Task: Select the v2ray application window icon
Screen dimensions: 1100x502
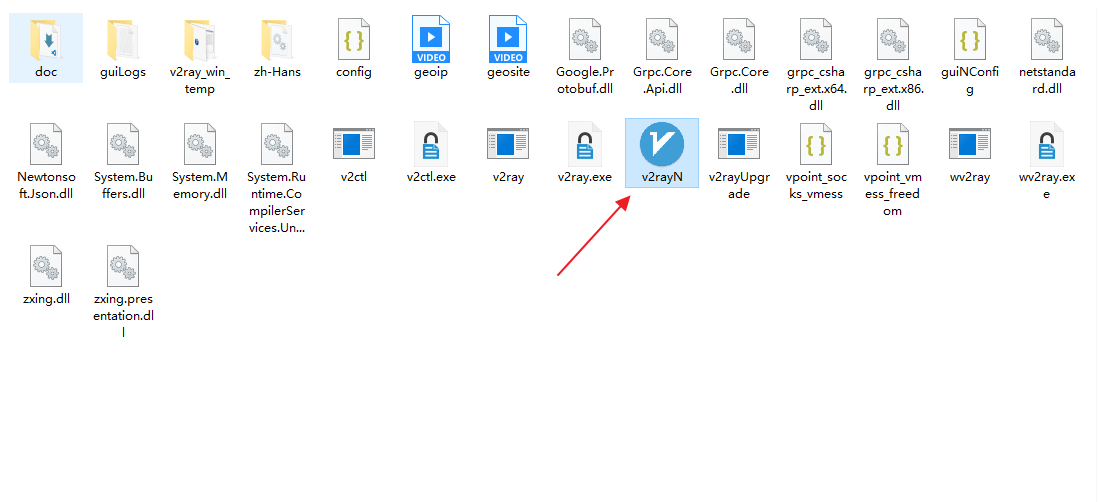Action: point(508,144)
